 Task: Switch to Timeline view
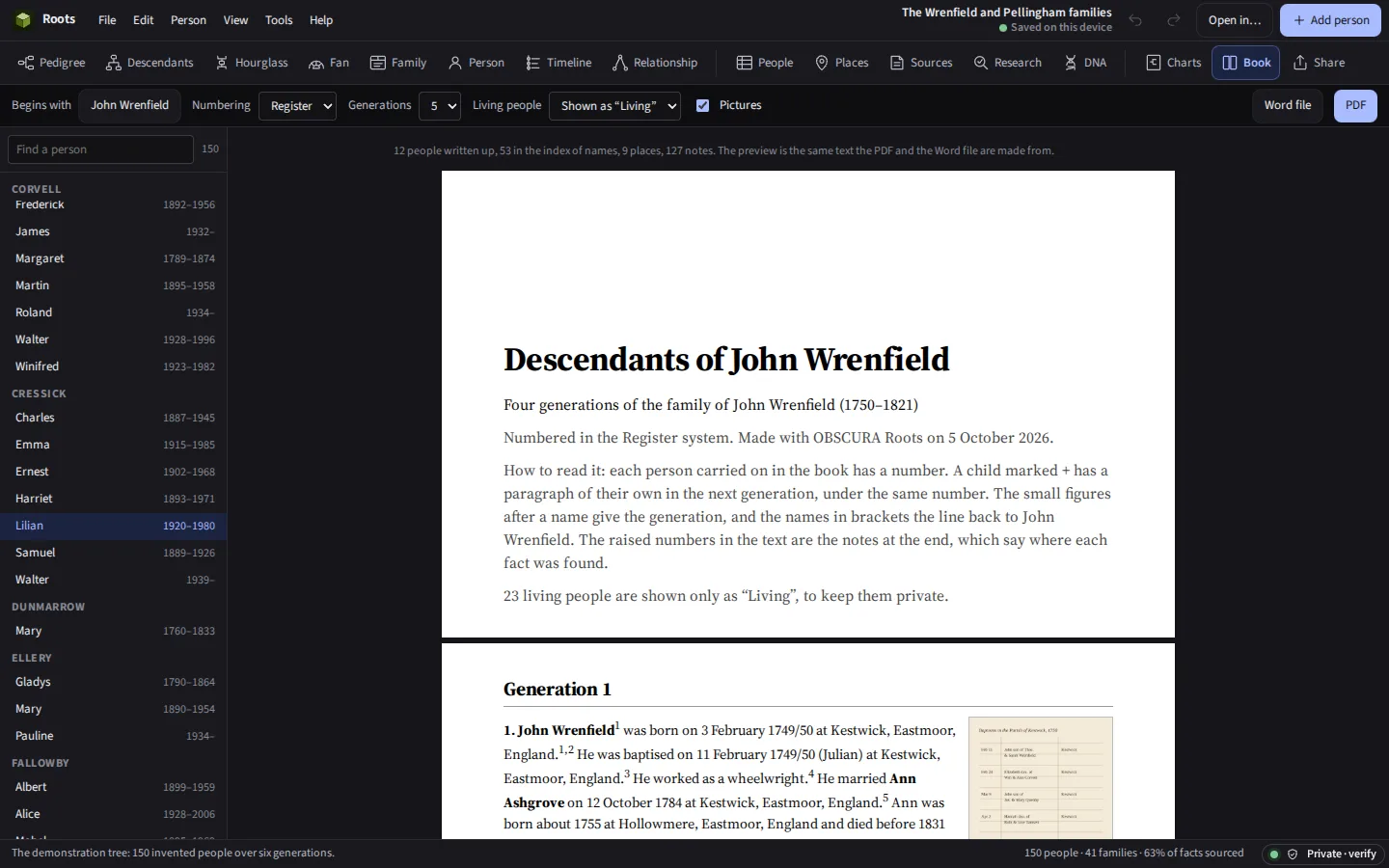pyautogui.click(x=558, y=63)
